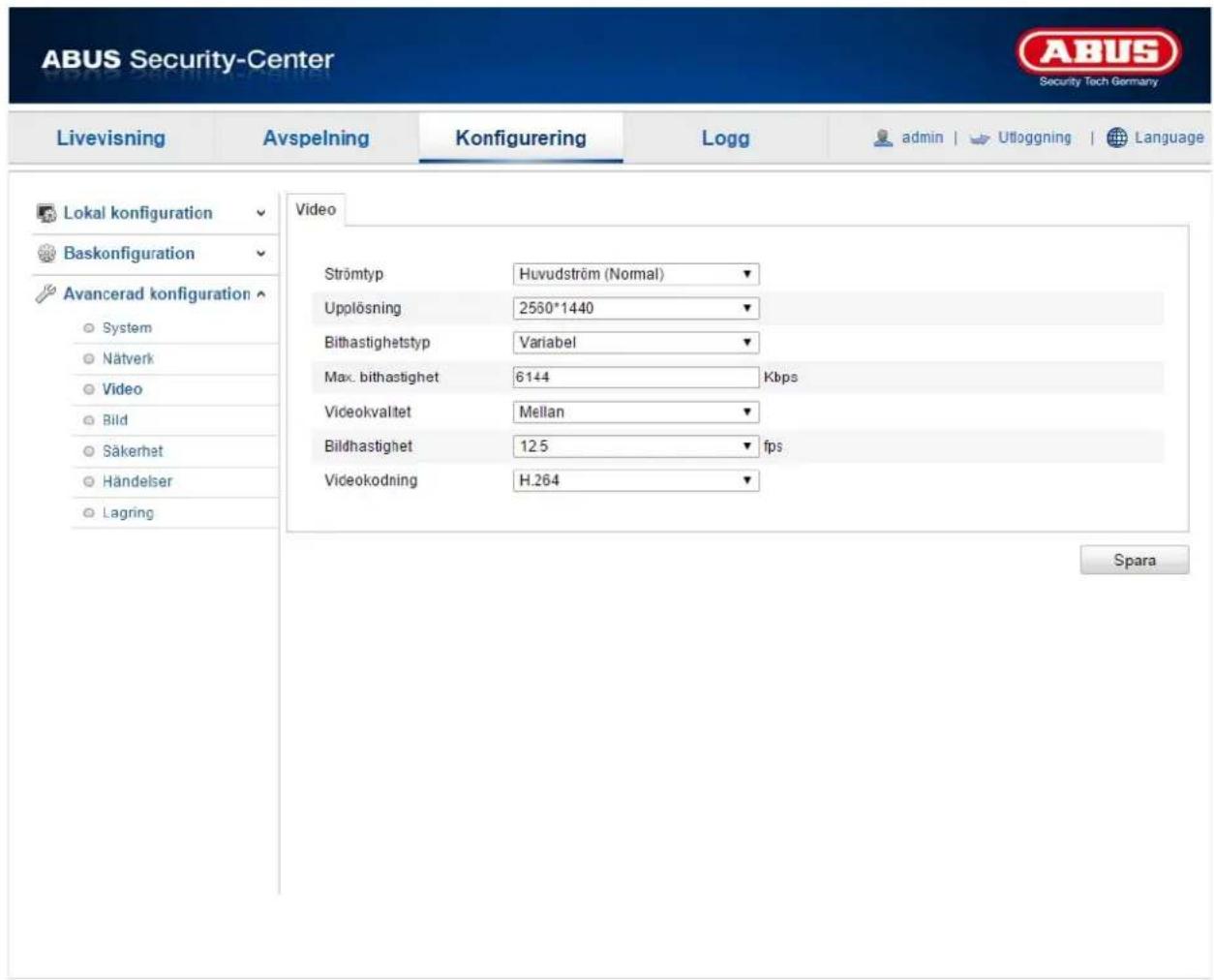Open Händelser in sidebar

pyautogui.click(x=137, y=481)
